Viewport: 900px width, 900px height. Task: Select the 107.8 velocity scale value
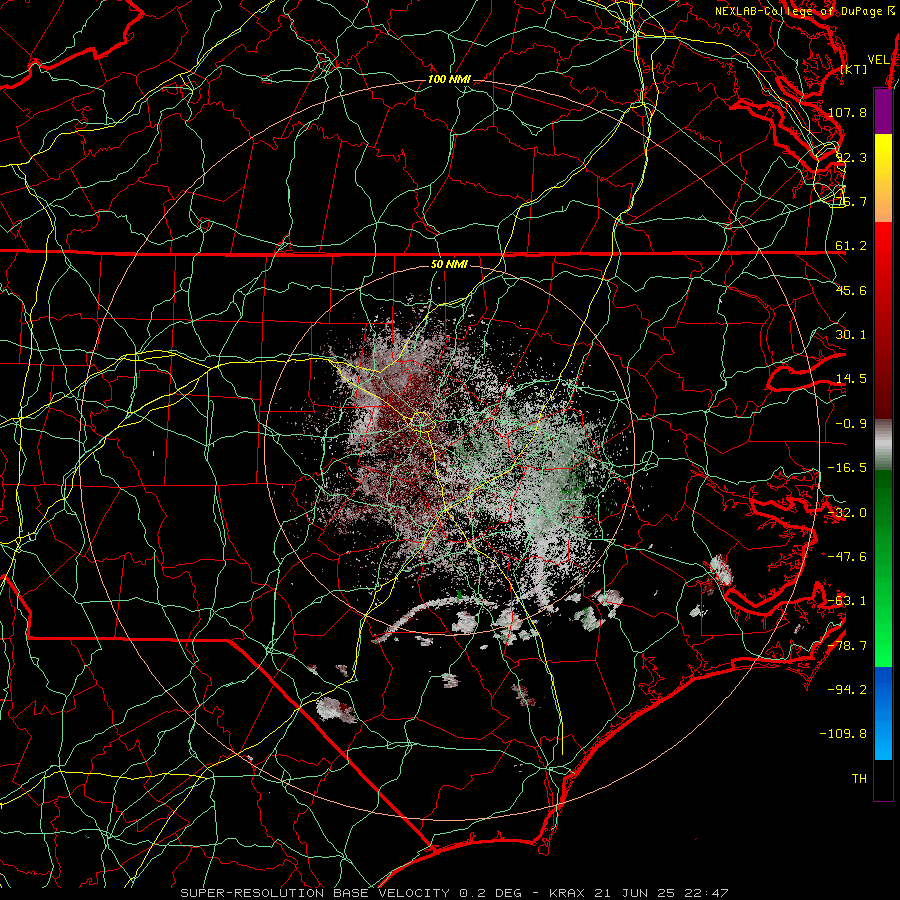click(x=847, y=112)
